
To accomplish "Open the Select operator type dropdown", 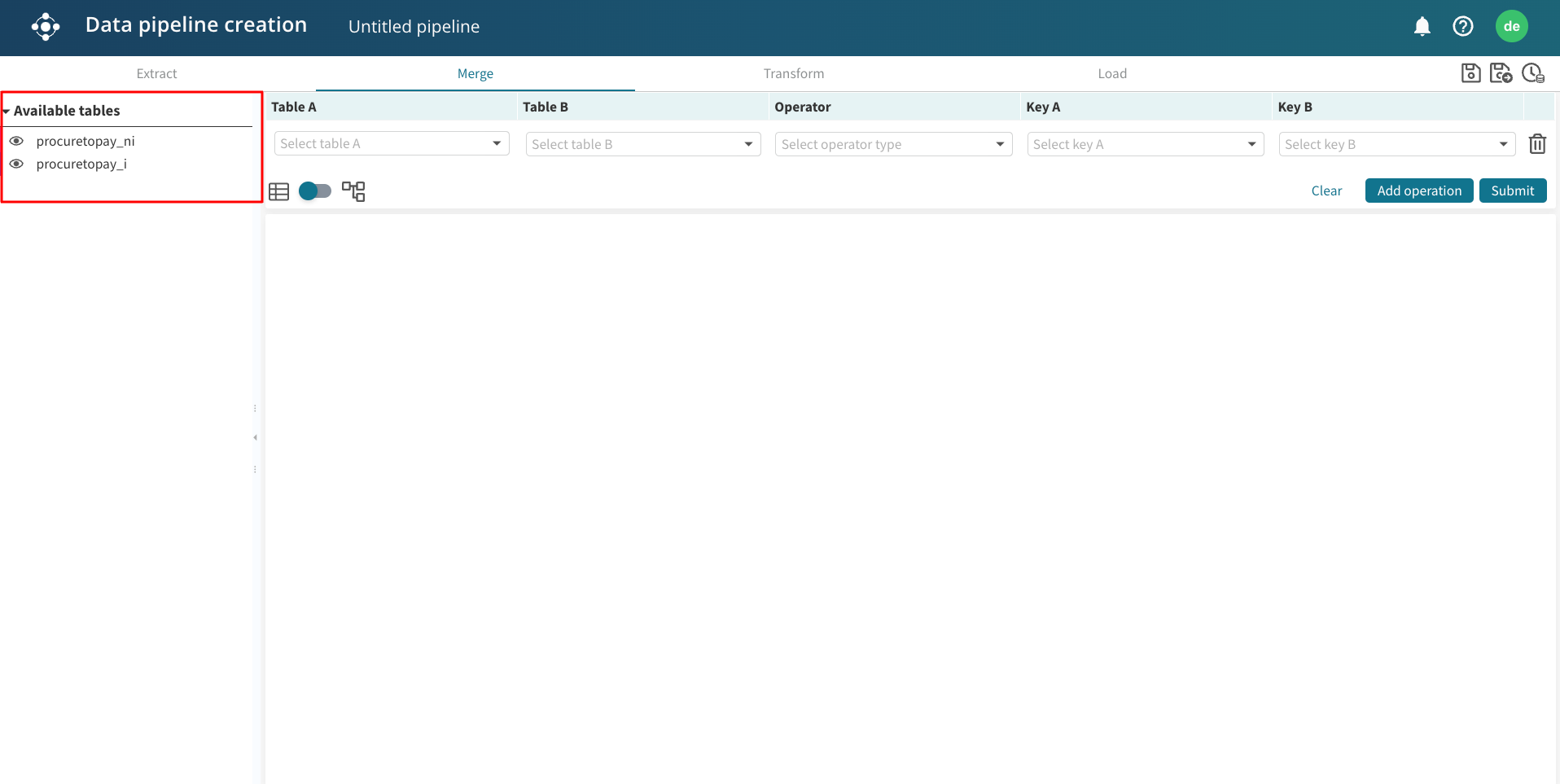I will [x=893, y=144].
